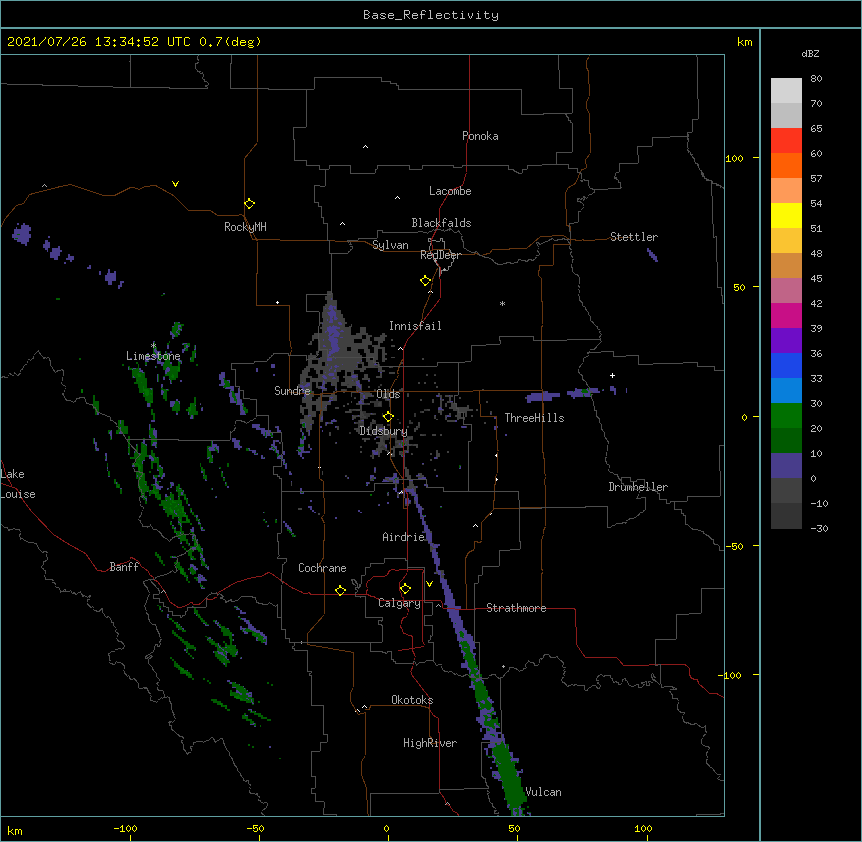Viewport: 862px width, 842px height.
Task: Click the Lacombe city label
Action: 450,191
